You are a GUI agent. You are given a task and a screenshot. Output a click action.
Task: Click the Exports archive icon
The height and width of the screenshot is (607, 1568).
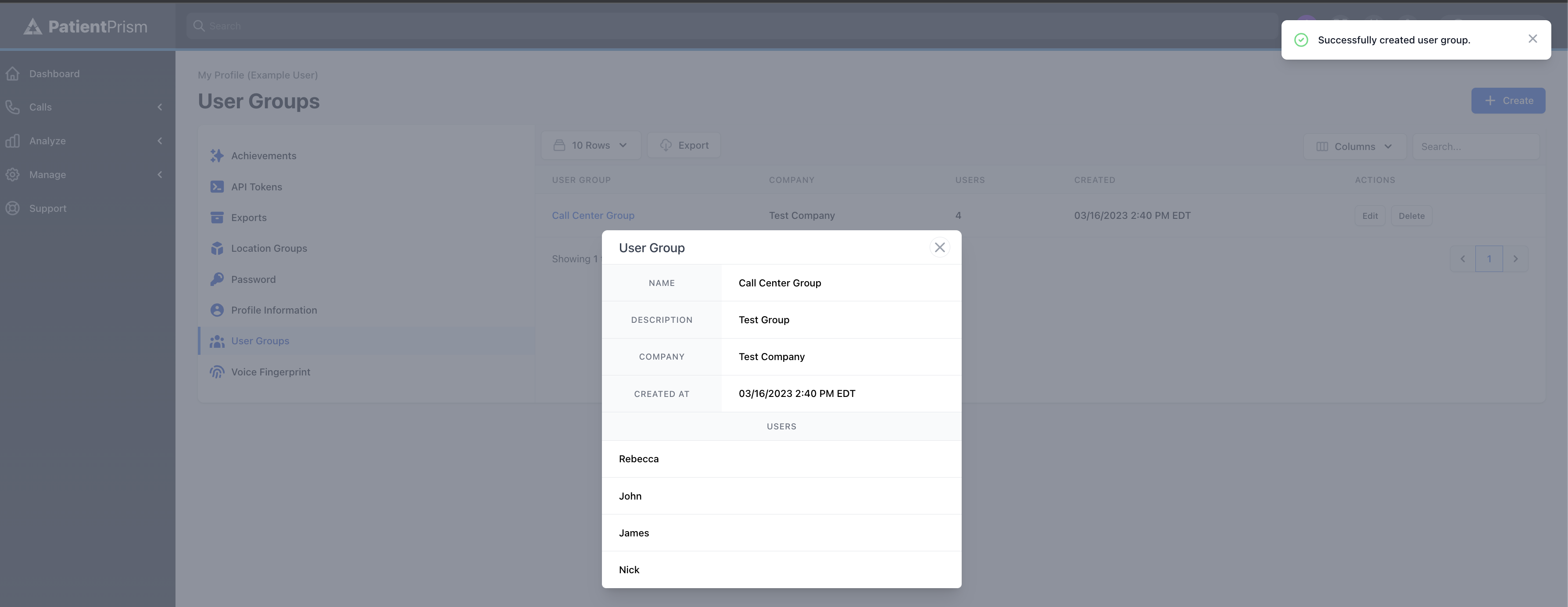point(217,217)
